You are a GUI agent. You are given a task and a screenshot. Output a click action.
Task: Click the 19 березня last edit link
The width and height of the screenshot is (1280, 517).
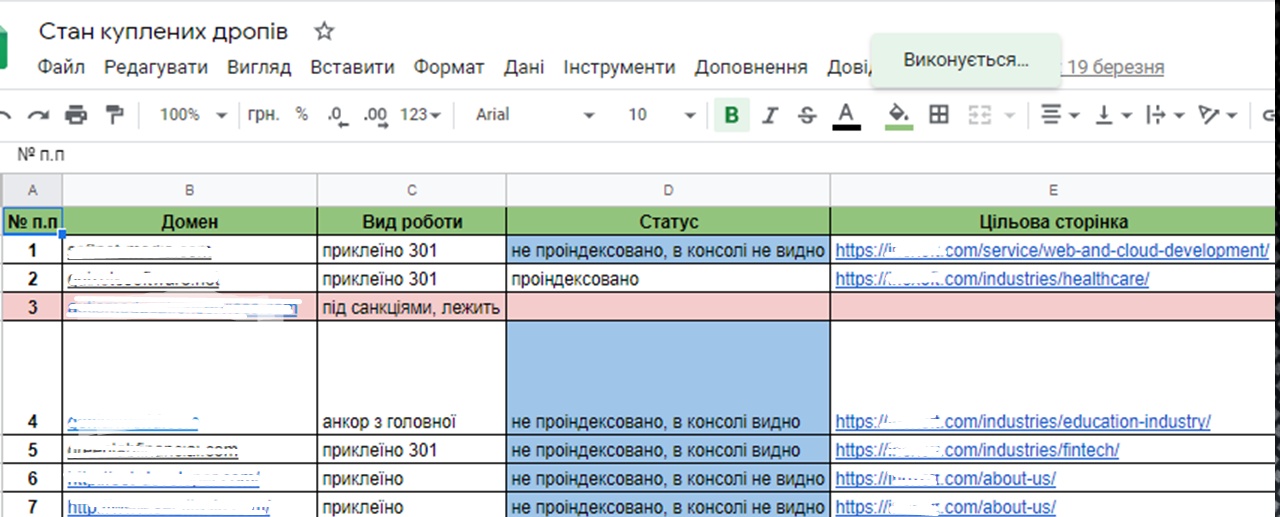pyautogui.click(x=1115, y=67)
